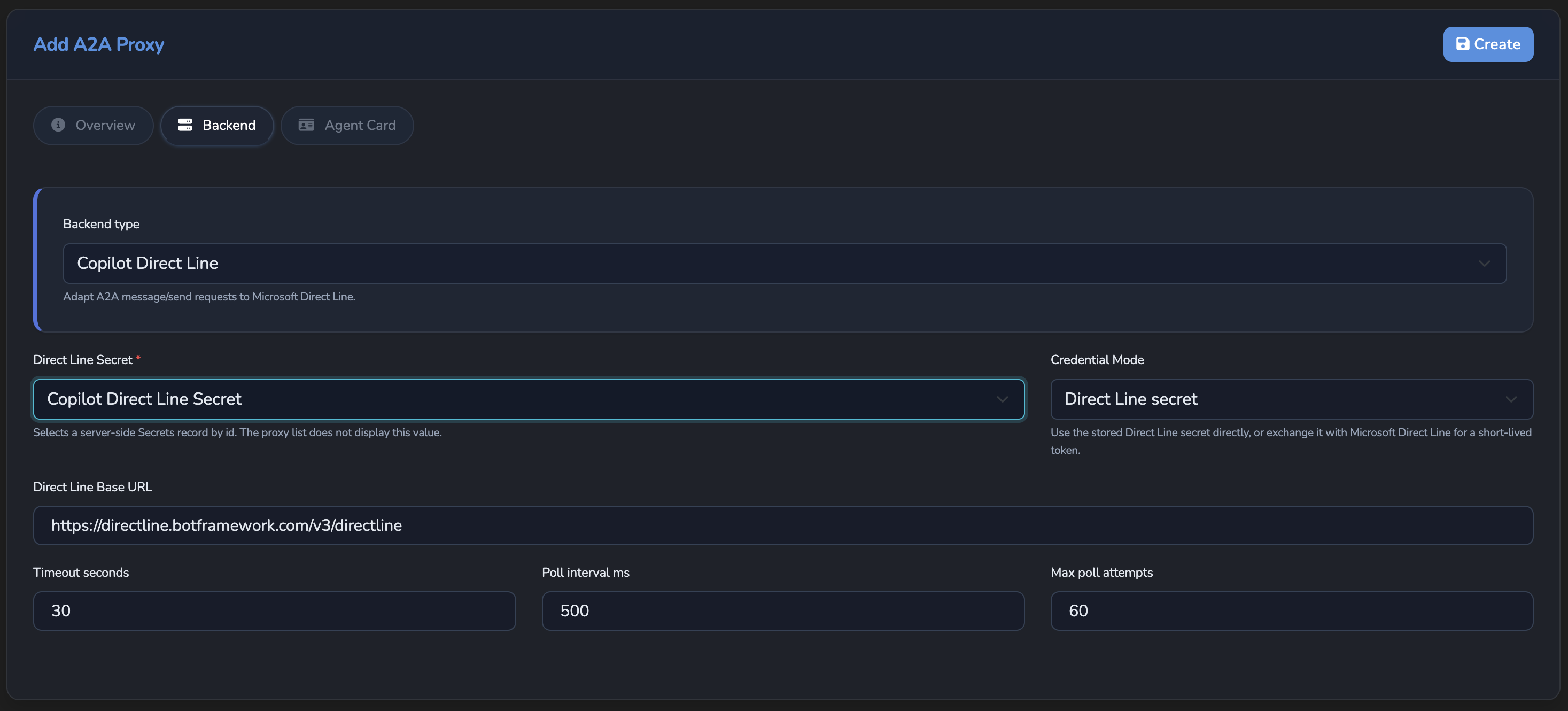Click the info icon on Overview tab
The width and height of the screenshot is (1568, 711).
coord(58,125)
